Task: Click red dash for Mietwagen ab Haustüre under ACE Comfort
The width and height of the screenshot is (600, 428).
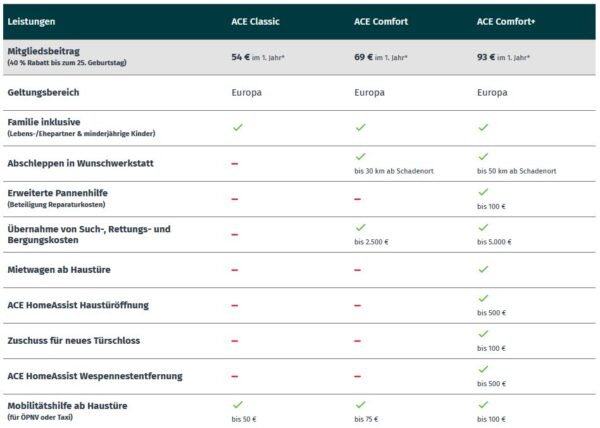Action: click(357, 270)
